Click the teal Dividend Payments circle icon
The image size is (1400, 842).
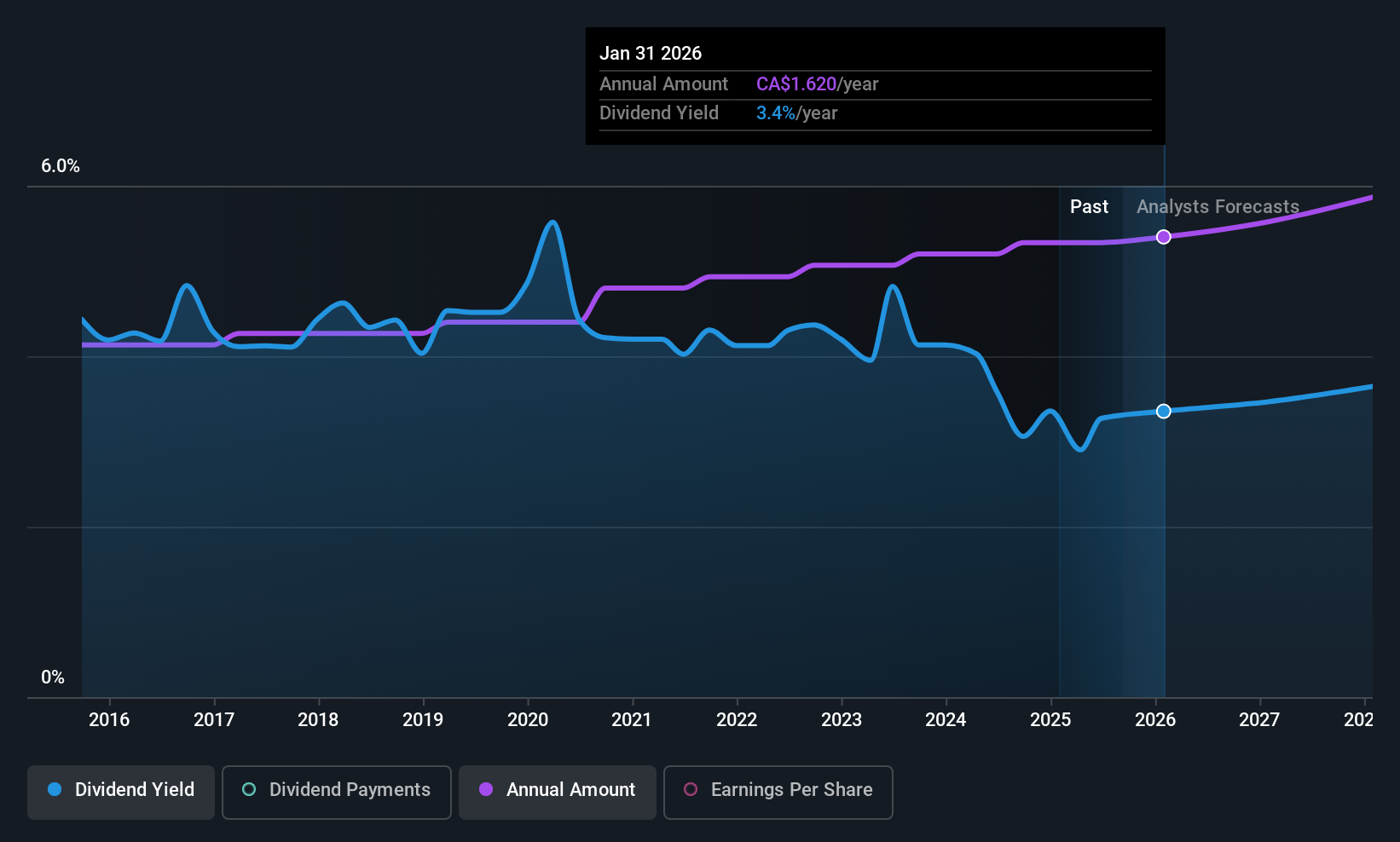click(x=249, y=789)
